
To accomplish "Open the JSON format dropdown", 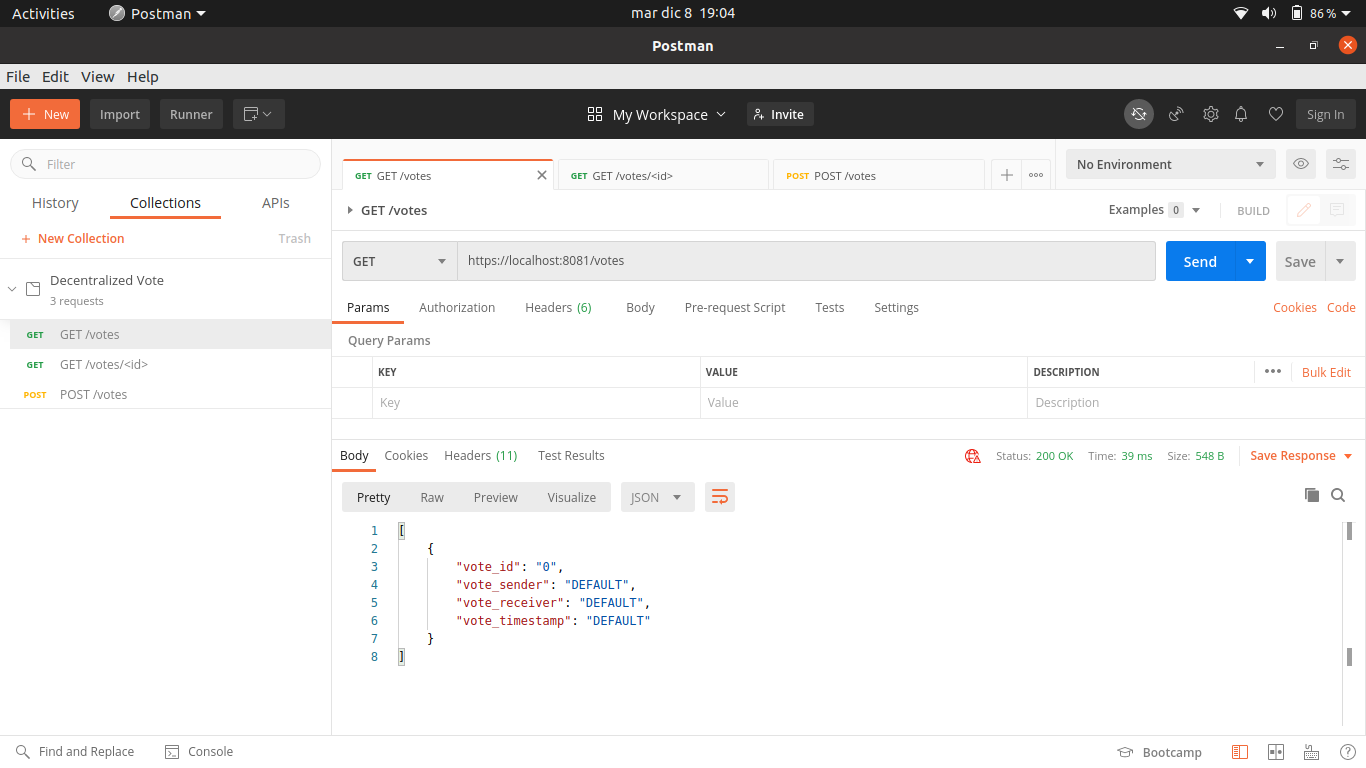I will click(x=657, y=497).
